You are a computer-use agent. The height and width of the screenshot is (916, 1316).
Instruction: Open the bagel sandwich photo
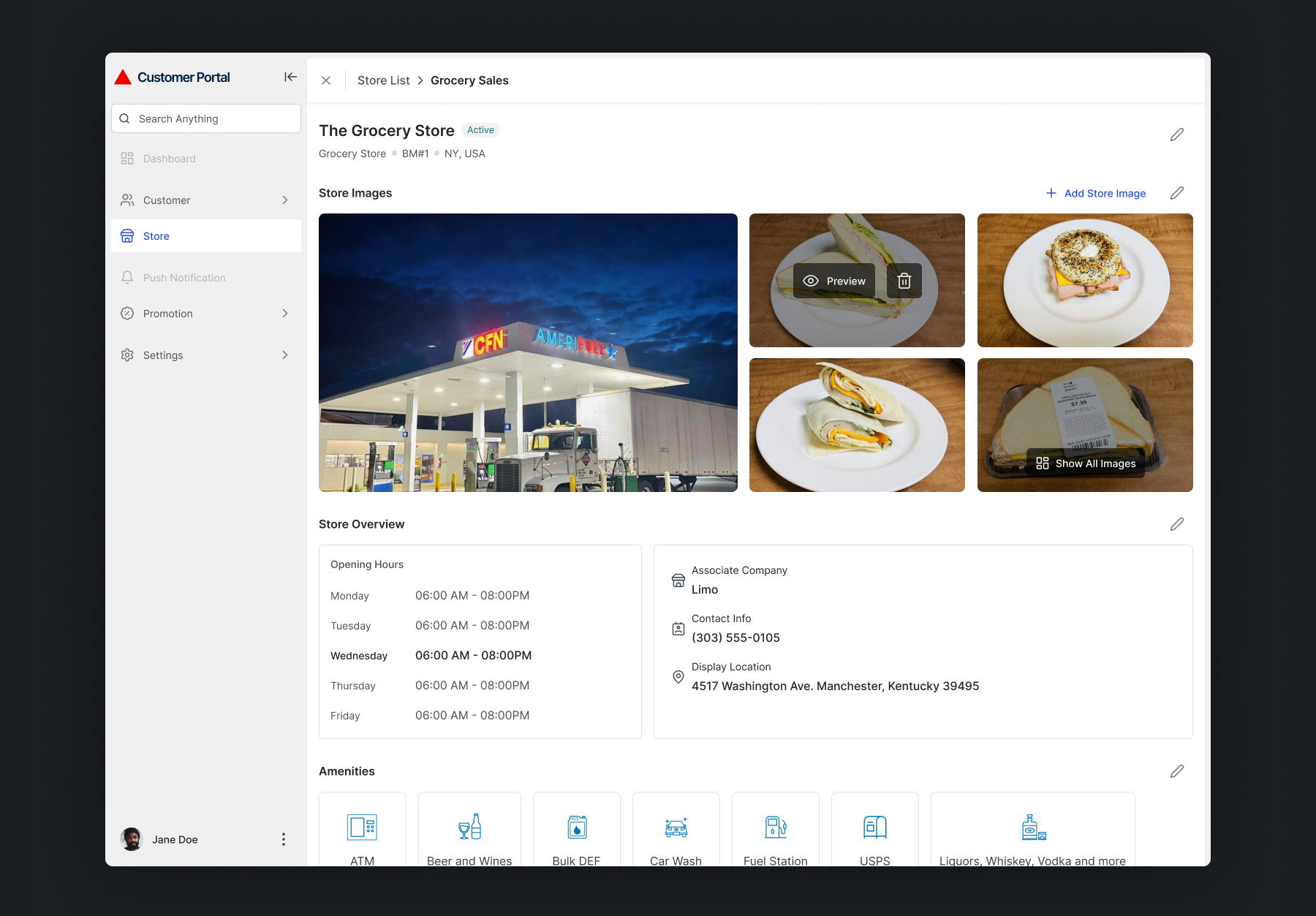click(1085, 280)
